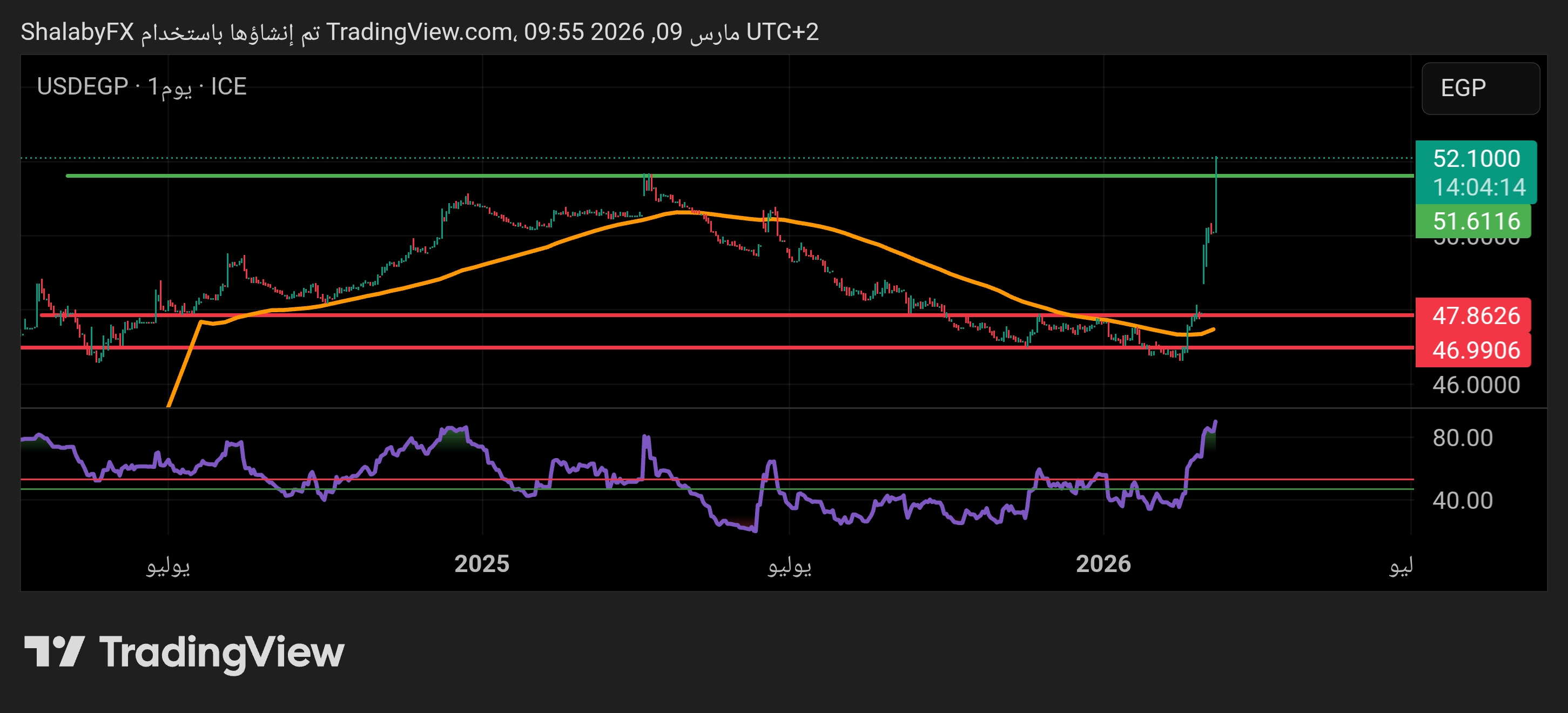
Task: Click the ShalabyFX author name
Action: (x=77, y=32)
